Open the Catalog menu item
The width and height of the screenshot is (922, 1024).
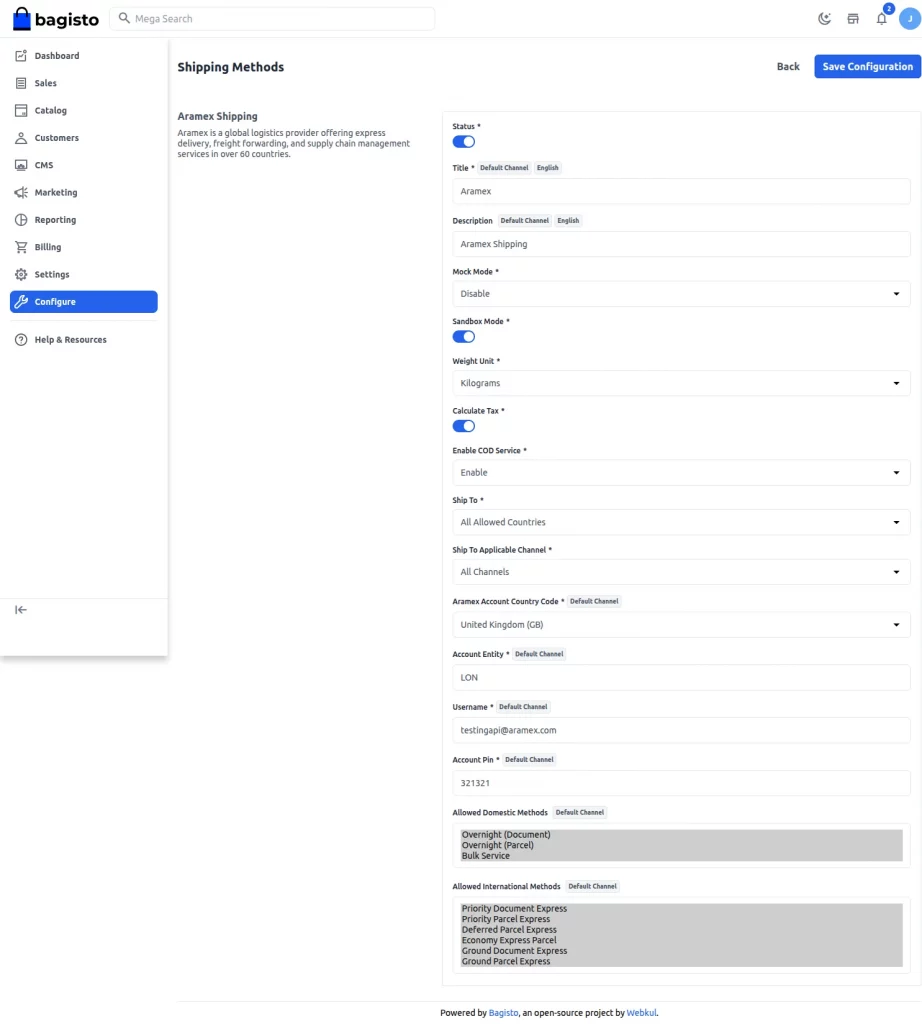click(x=84, y=110)
